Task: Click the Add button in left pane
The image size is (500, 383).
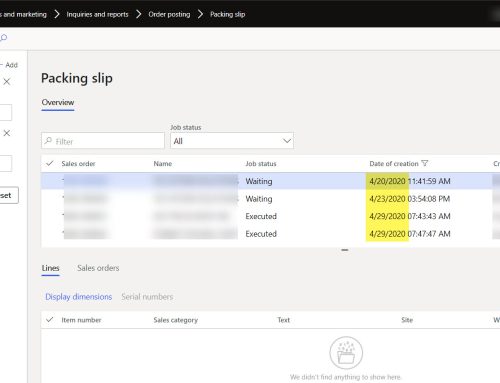Action: click(9, 65)
